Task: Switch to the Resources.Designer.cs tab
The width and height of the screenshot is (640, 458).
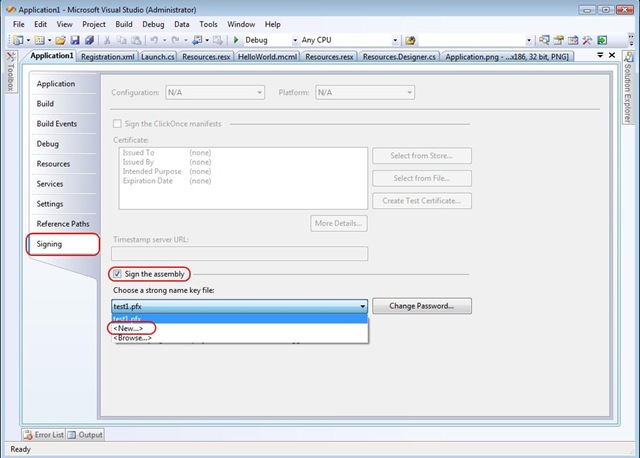Action: pyautogui.click(x=399, y=57)
